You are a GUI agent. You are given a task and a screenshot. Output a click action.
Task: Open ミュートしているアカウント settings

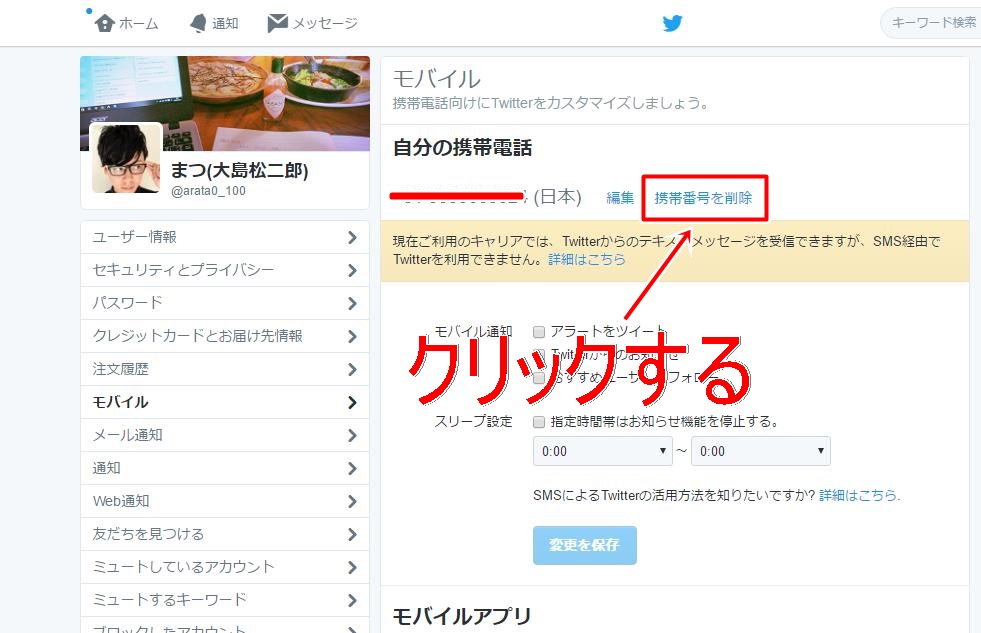[x=225, y=567]
